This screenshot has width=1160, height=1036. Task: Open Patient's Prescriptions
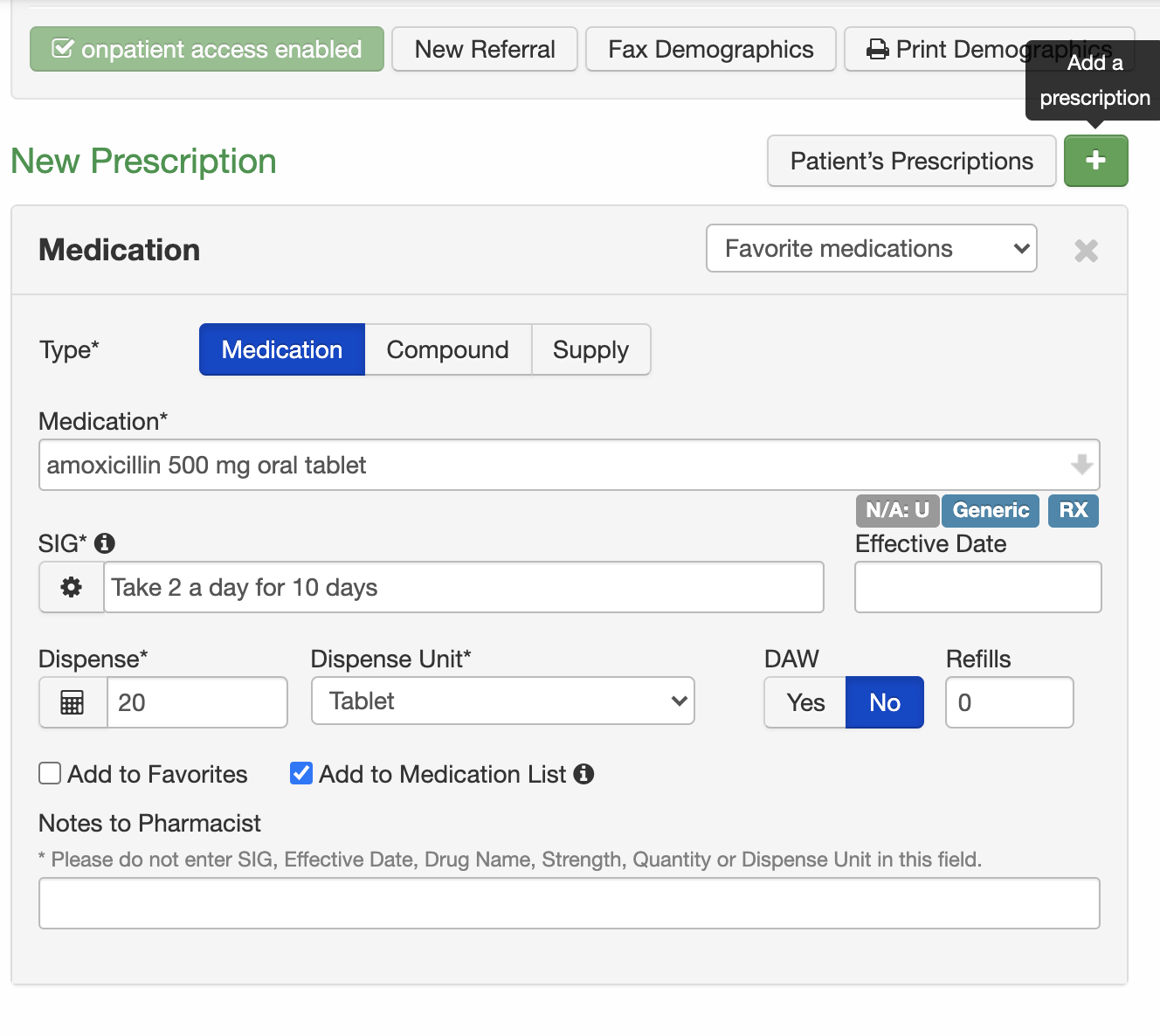coord(912,161)
